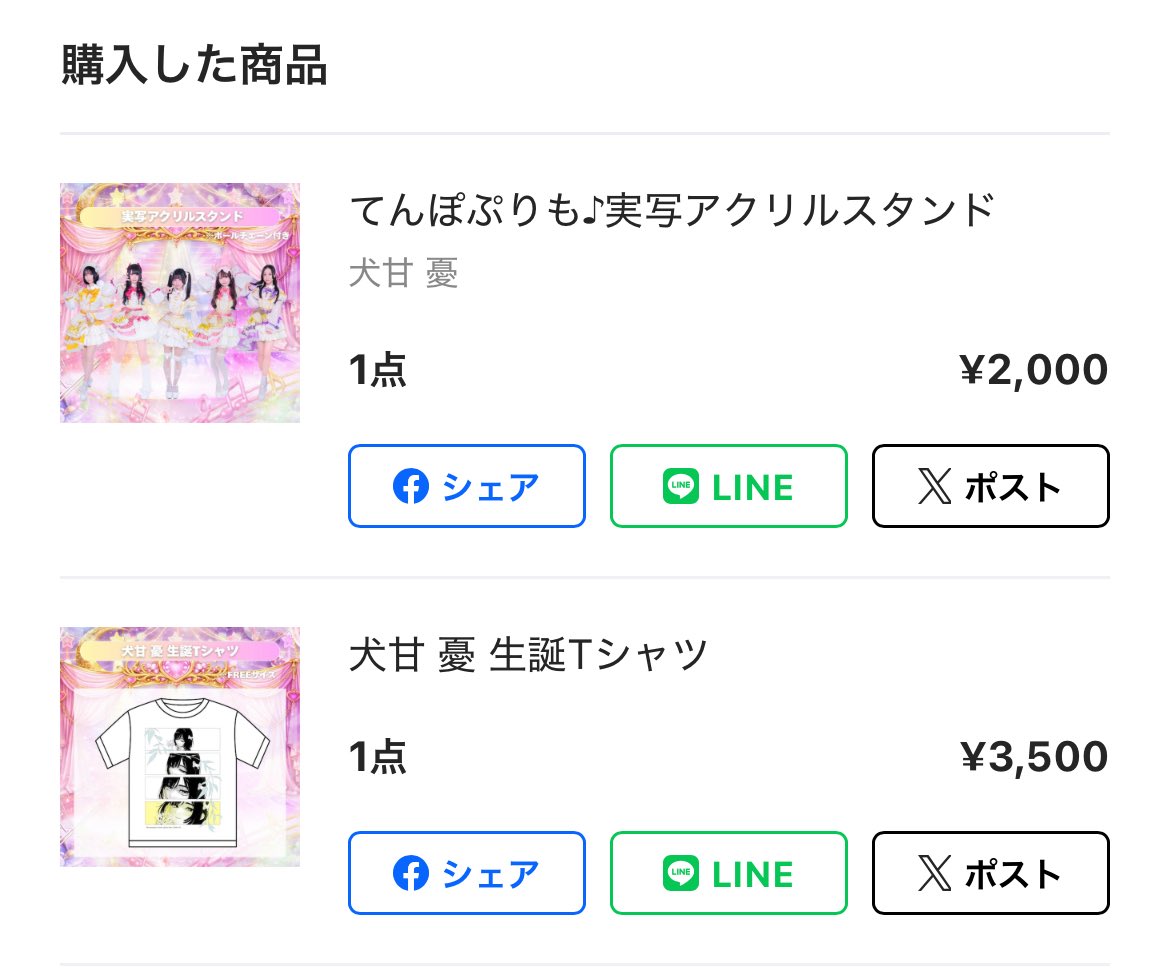Select the 1点 quantity next to ¥3,500

pos(377,758)
